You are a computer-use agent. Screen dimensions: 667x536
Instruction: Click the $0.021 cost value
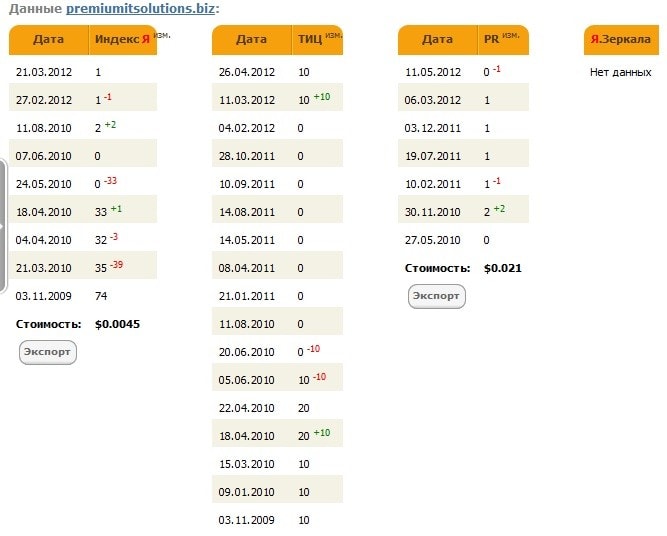(502, 268)
